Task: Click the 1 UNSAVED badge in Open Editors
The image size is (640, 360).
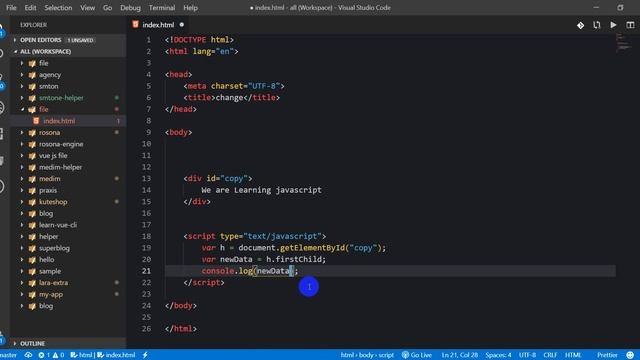Action: click(80, 40)
